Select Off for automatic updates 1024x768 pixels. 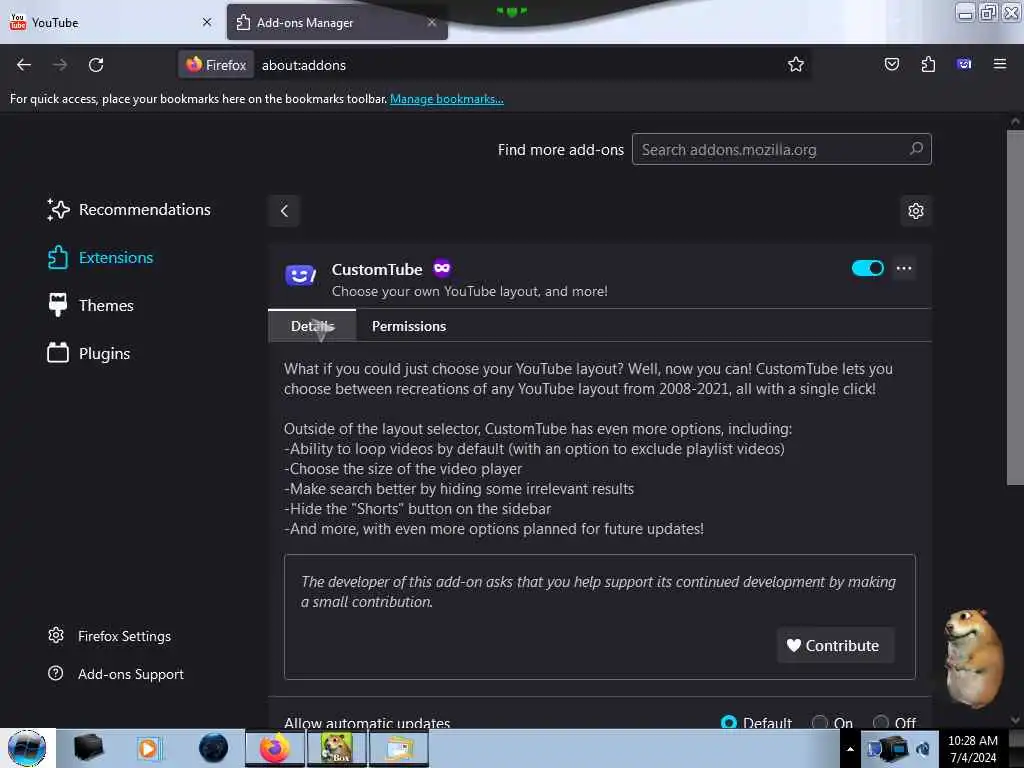[x=880, y=722]
